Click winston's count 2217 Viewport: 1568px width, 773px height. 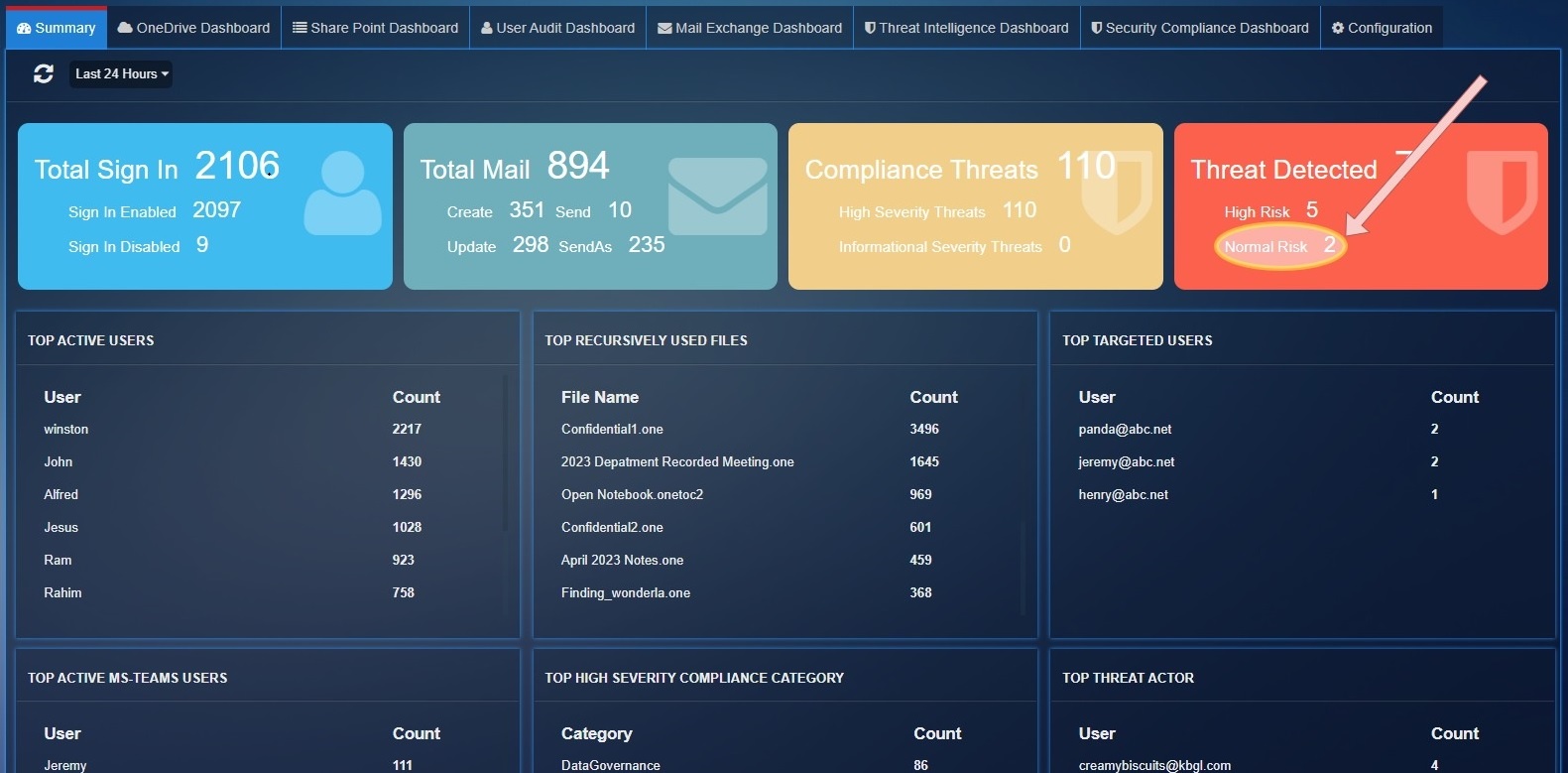tap(407, 430)
